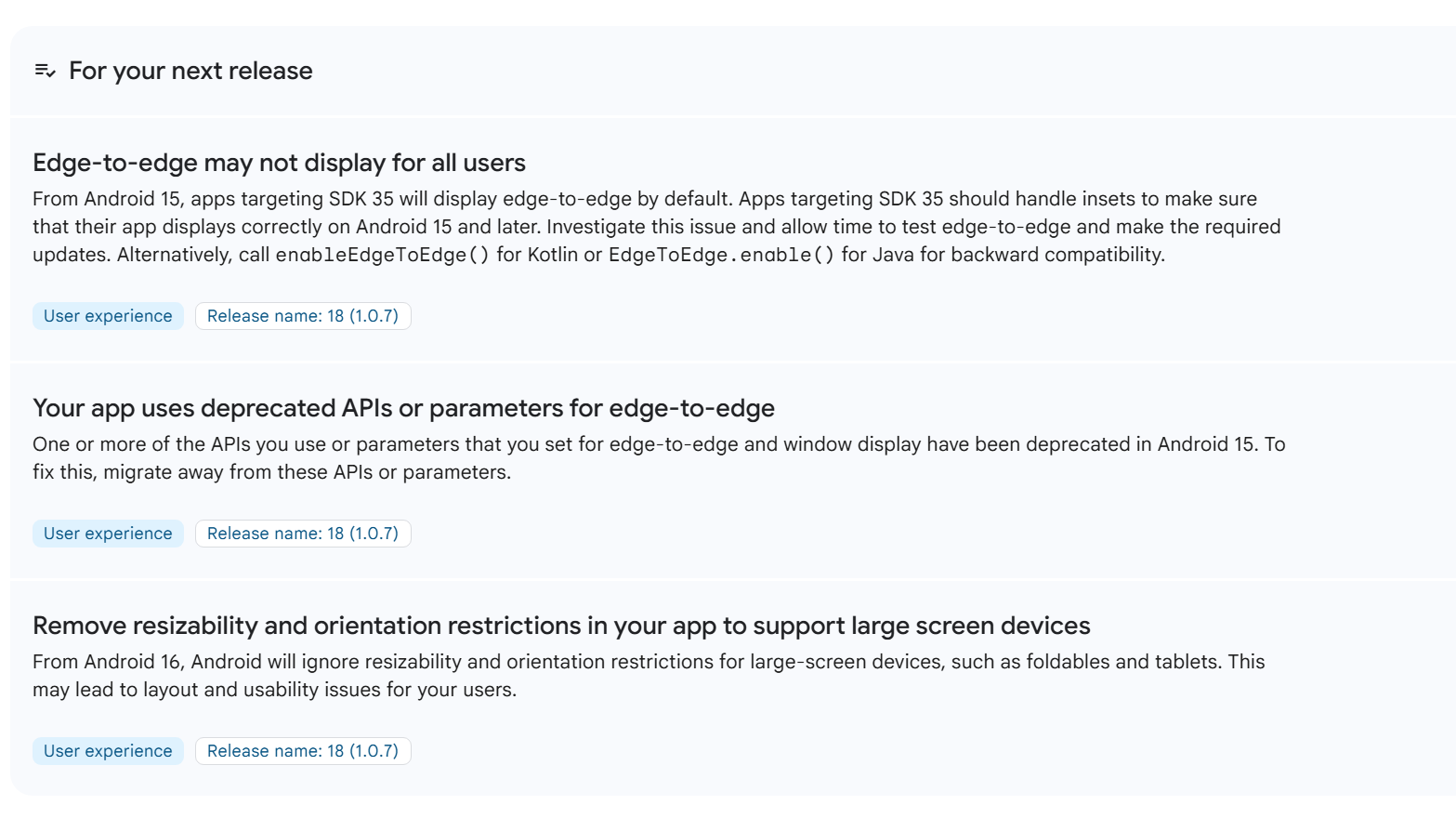Click User experience tag under Edge-to-edge may not display
1456x818 pixels.
point(108,316)
